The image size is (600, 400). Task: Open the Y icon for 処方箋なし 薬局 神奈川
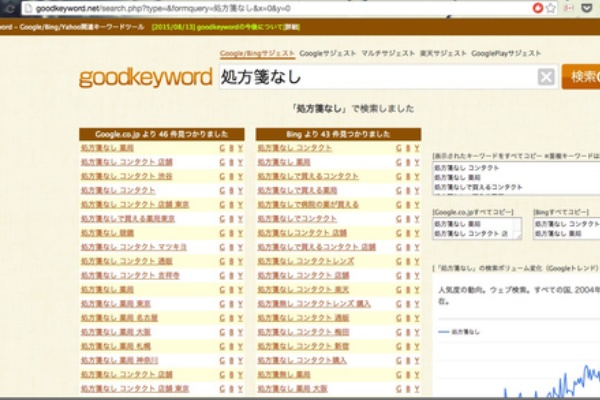click(x=240, y=361)
